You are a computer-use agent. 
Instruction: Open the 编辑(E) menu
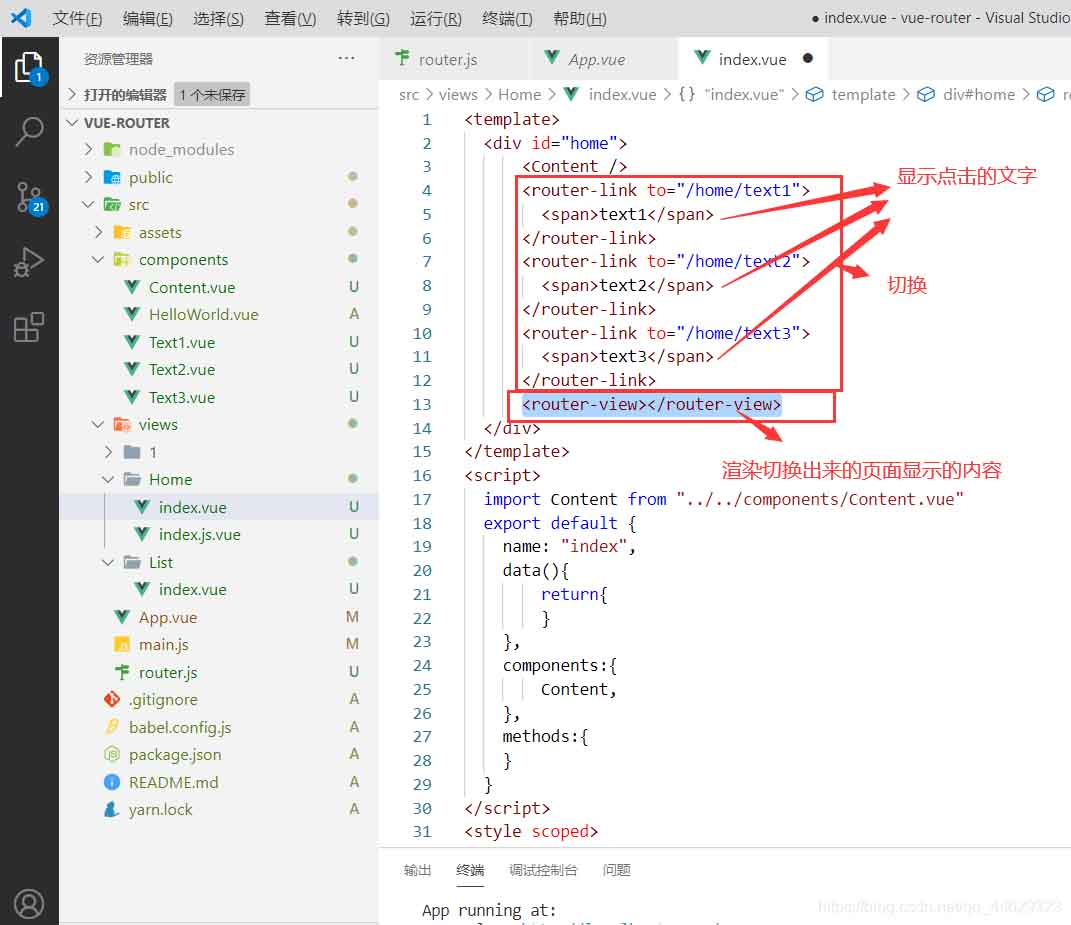point(148,18)
